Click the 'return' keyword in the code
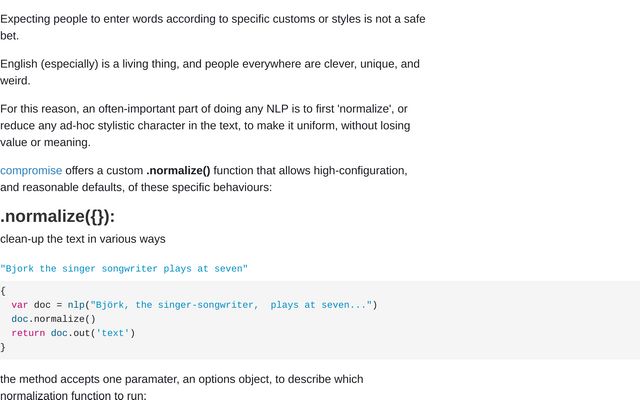This screenshot has width=640, height=400. [28, 333]
